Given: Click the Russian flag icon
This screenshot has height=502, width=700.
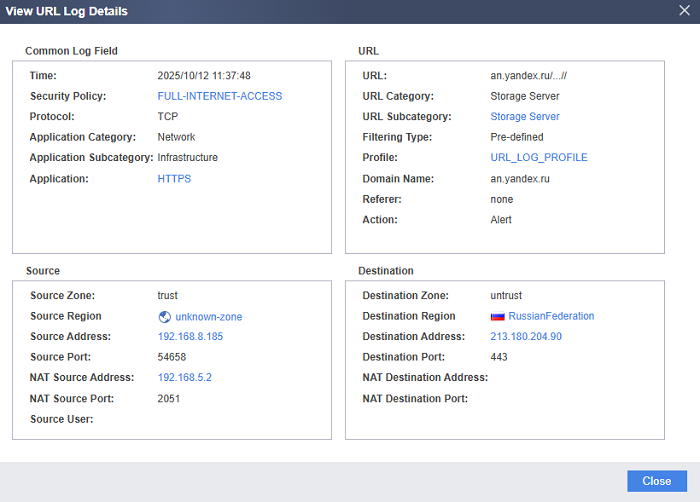Looking at the screenshot, I should coord(497,316).
